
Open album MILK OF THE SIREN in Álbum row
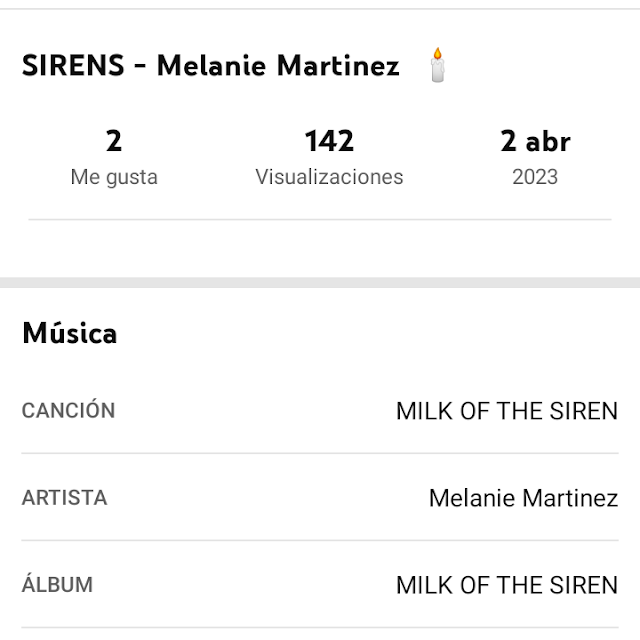coord(507,585)
